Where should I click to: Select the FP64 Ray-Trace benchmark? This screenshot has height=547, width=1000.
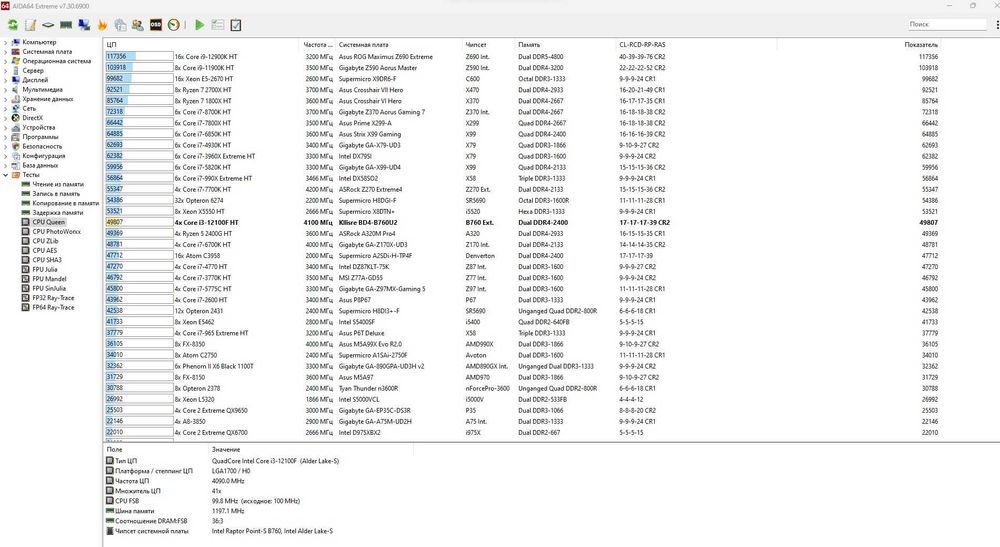(x=53, y=307)
